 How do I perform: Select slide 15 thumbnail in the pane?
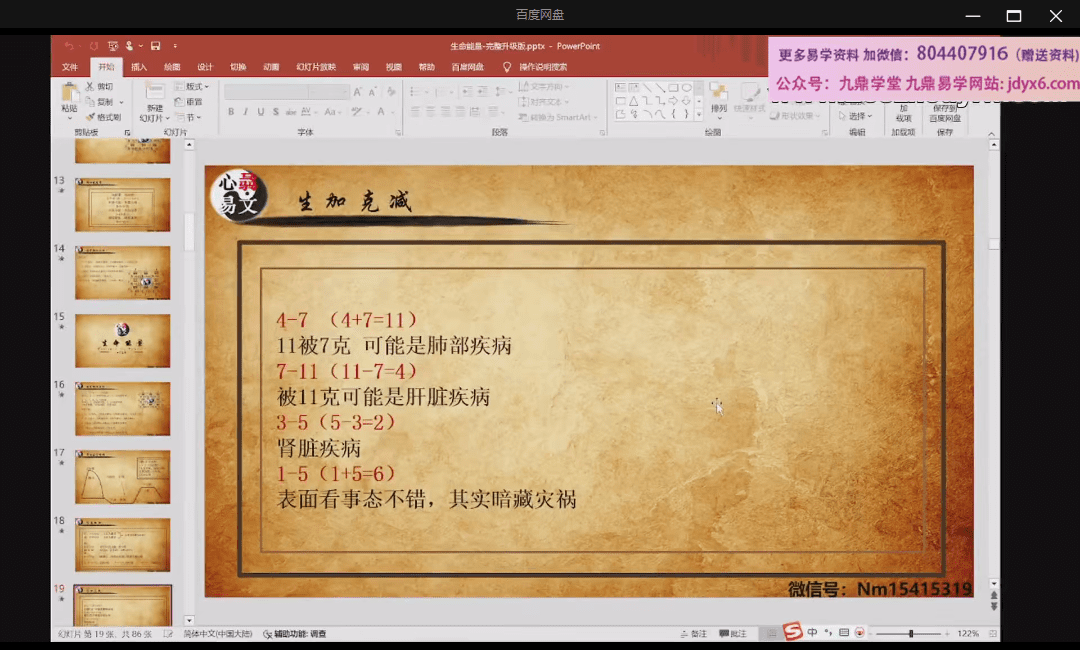[122, 340]
